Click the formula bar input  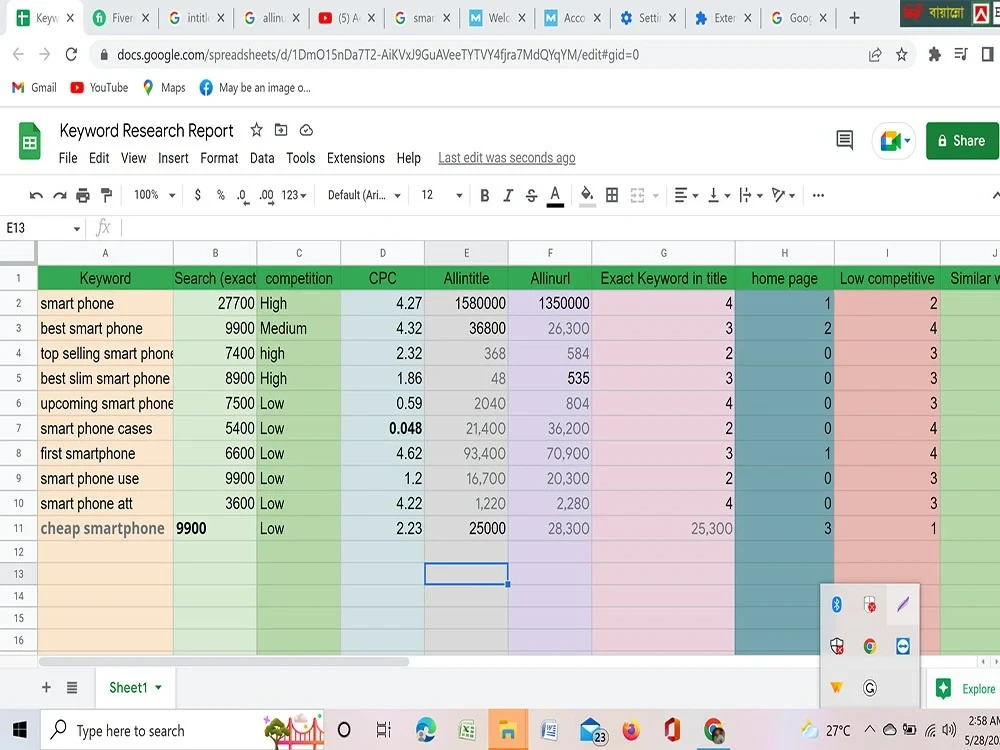pyautogui.click(x=561, y=228)
